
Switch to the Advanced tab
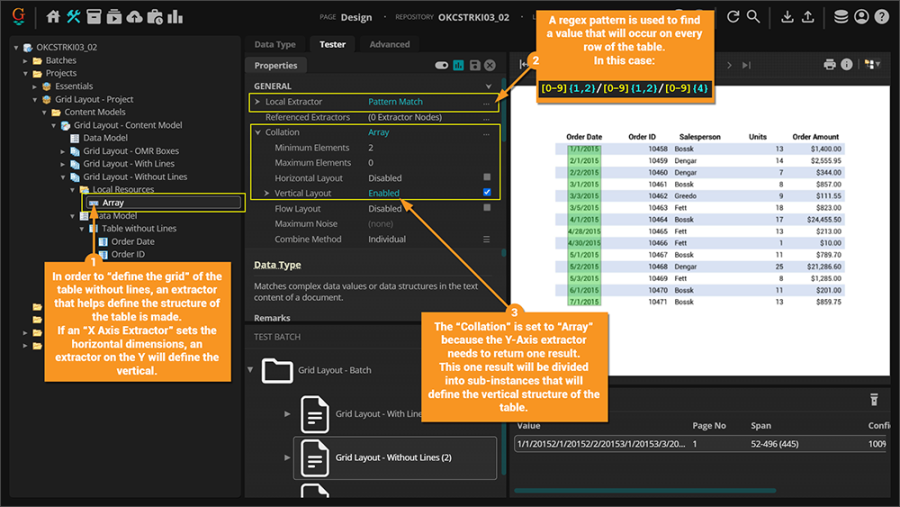point(390,44)
